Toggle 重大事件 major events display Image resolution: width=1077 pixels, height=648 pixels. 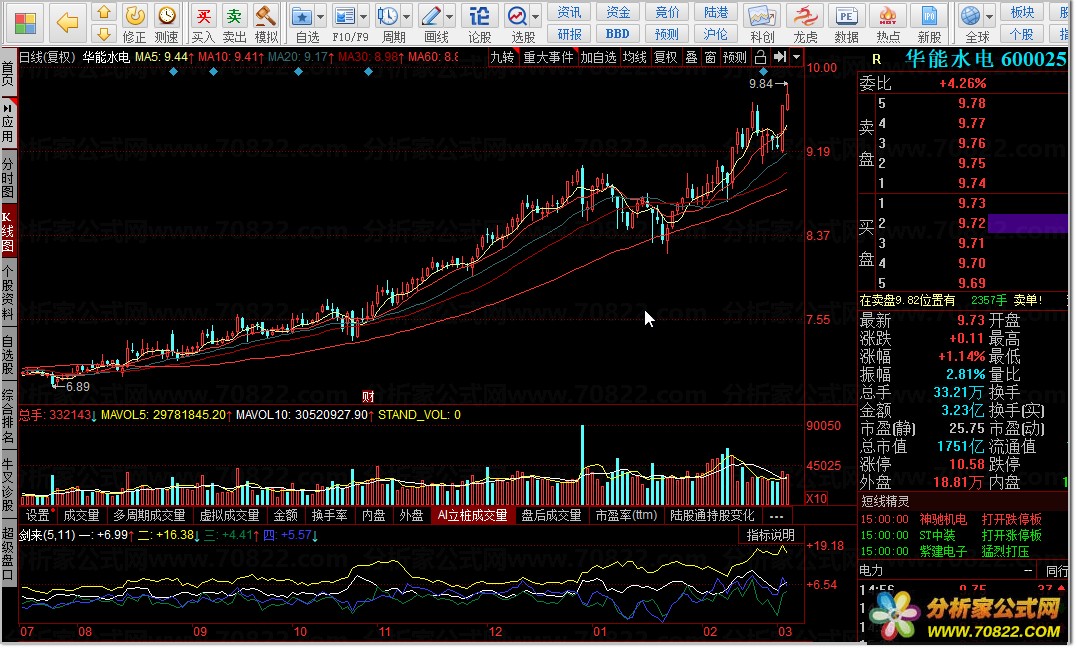point(548,57)
